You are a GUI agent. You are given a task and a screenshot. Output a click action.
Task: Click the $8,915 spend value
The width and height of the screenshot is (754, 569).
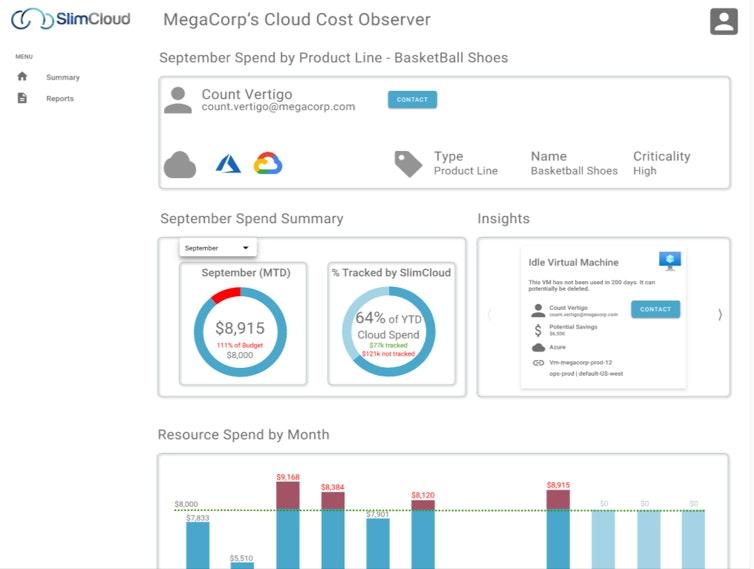click(x=240, y=328)
